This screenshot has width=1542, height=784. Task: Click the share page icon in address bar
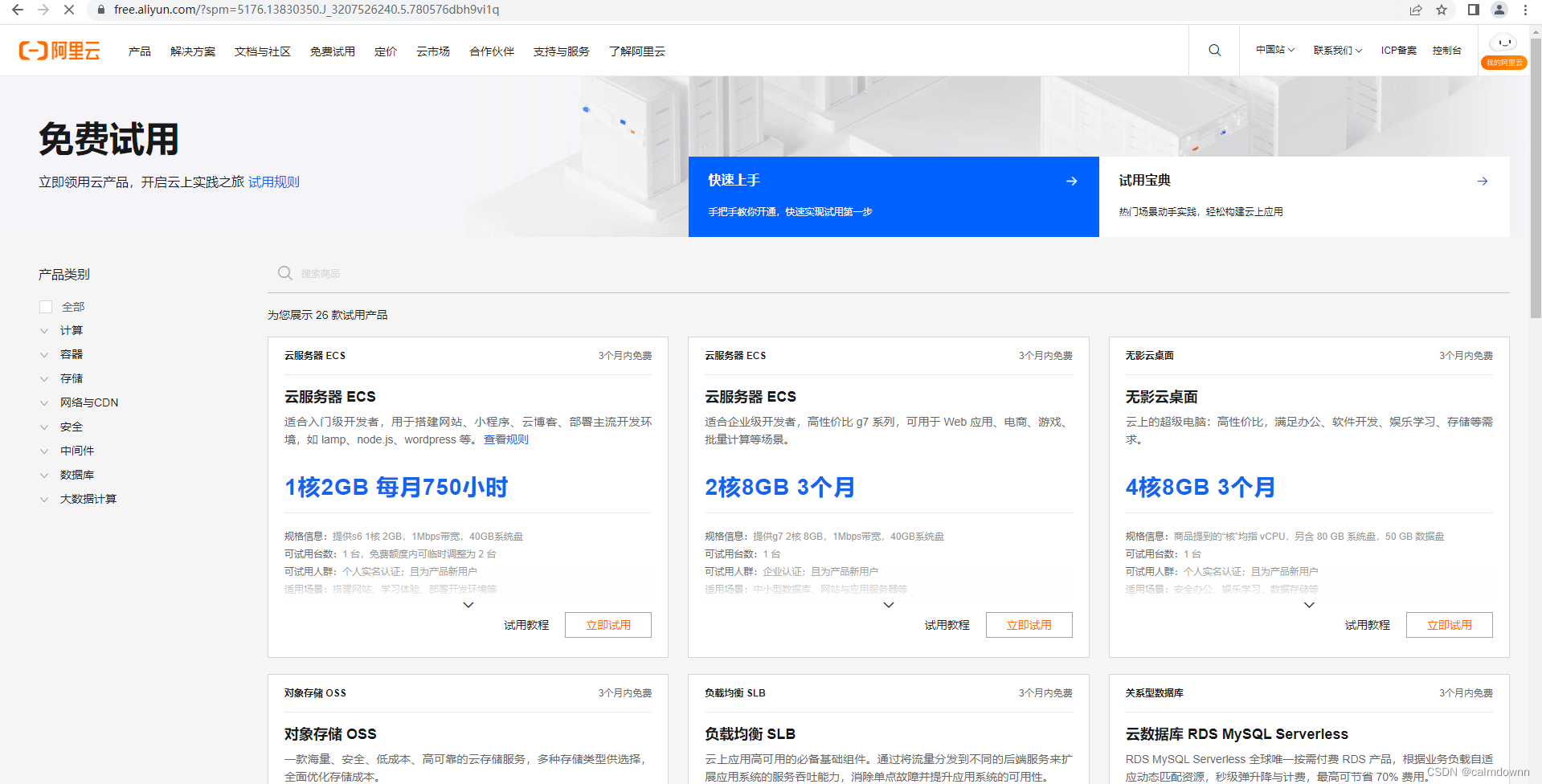coord(1416,10)
